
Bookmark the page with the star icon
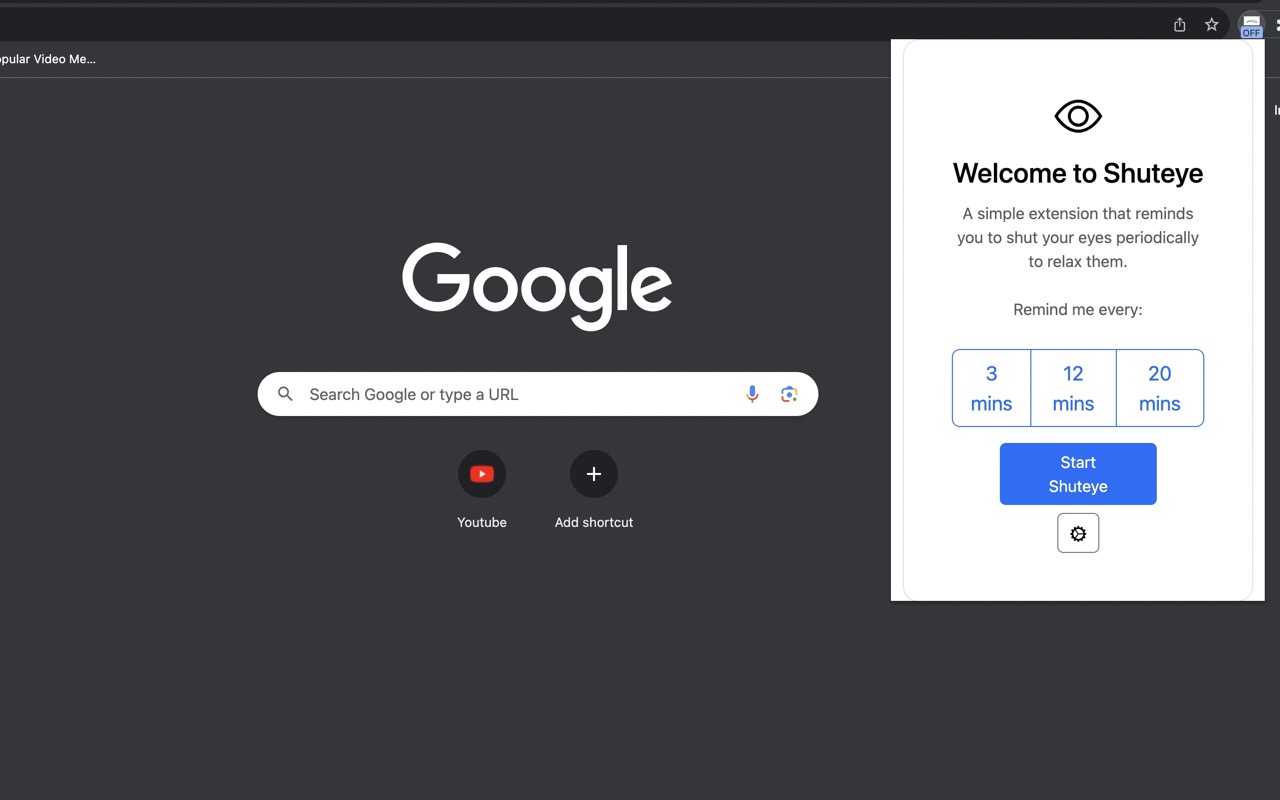[x=1211, y=24]
